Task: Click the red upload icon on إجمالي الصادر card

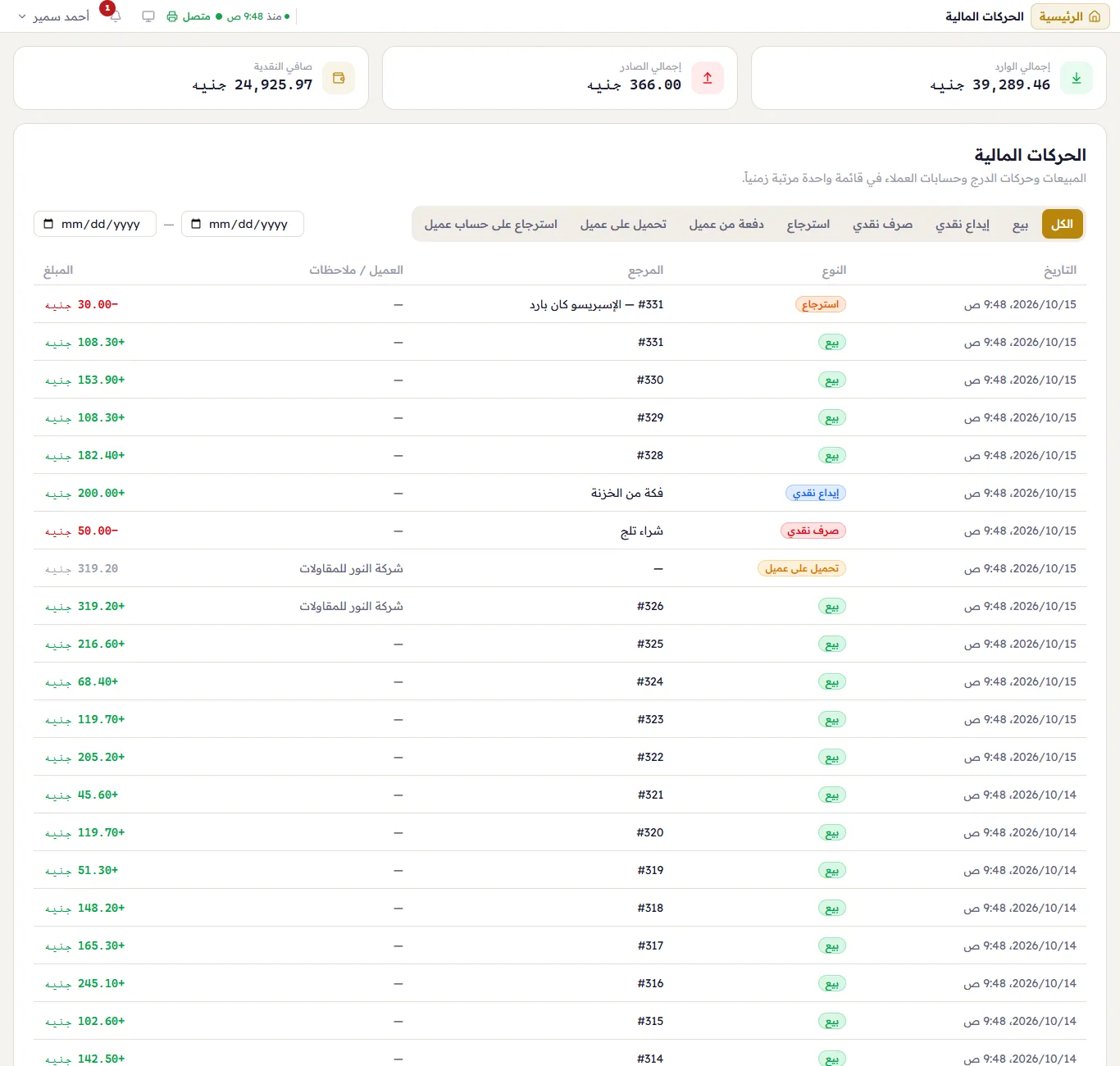Action: pos(708,78)
